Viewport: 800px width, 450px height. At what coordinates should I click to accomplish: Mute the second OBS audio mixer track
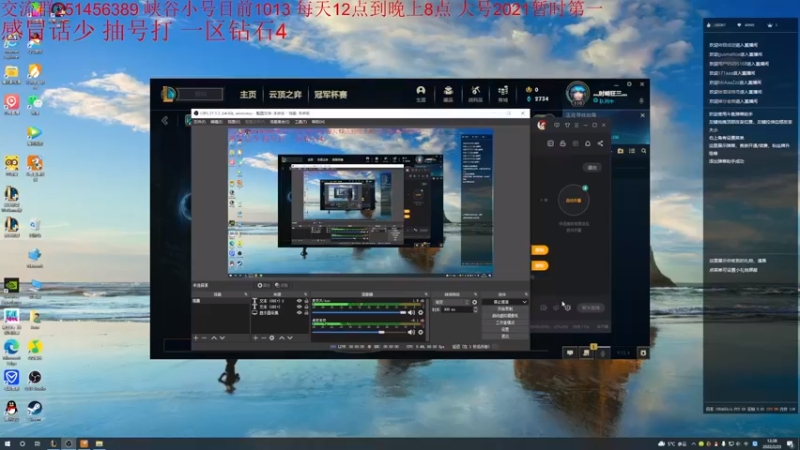[411, 332]
